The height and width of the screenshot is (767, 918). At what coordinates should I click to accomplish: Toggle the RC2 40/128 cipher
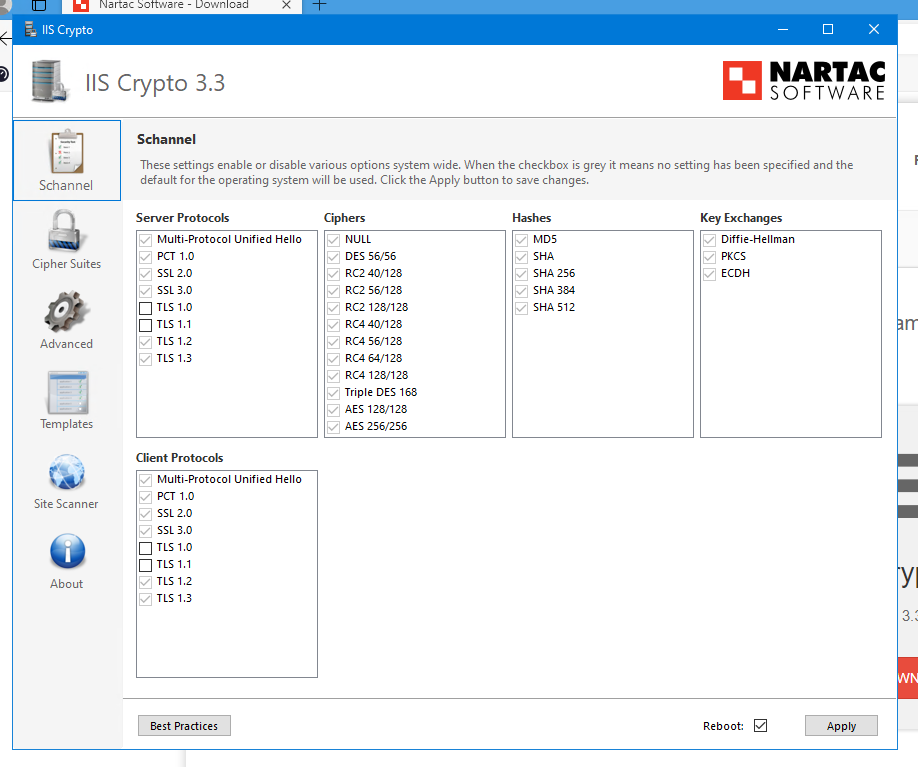[x=334, y=274]
